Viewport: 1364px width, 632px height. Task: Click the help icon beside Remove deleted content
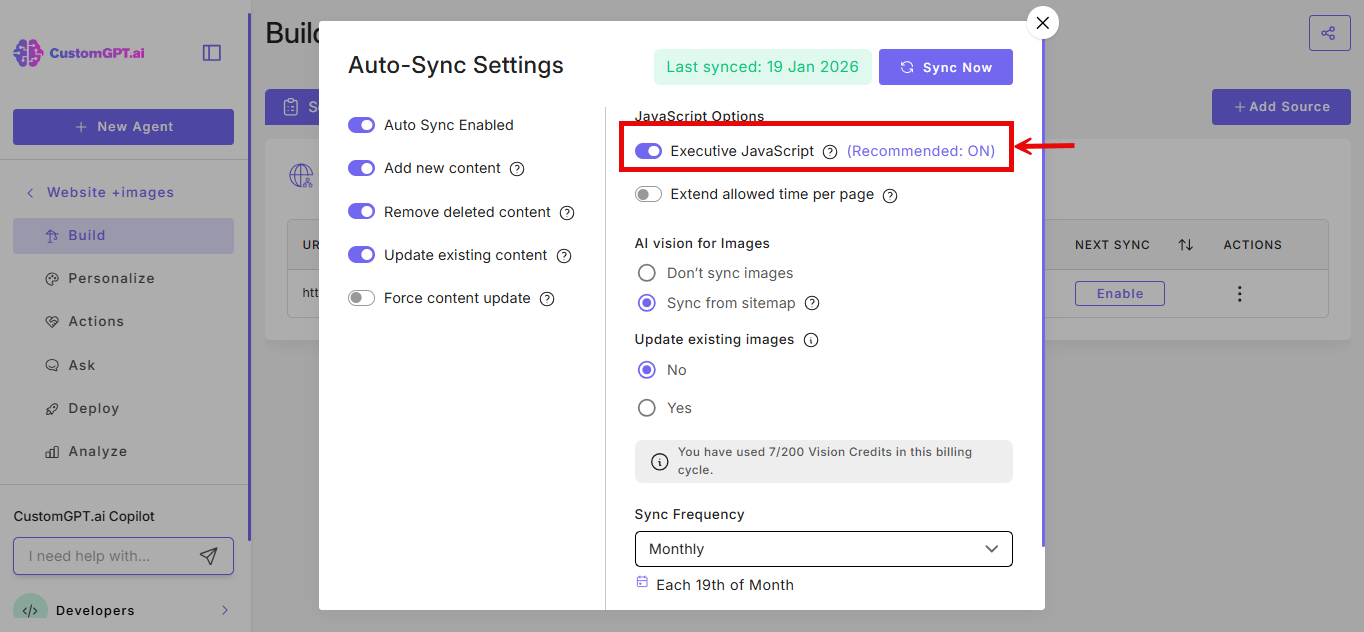(x=567, y=213)
